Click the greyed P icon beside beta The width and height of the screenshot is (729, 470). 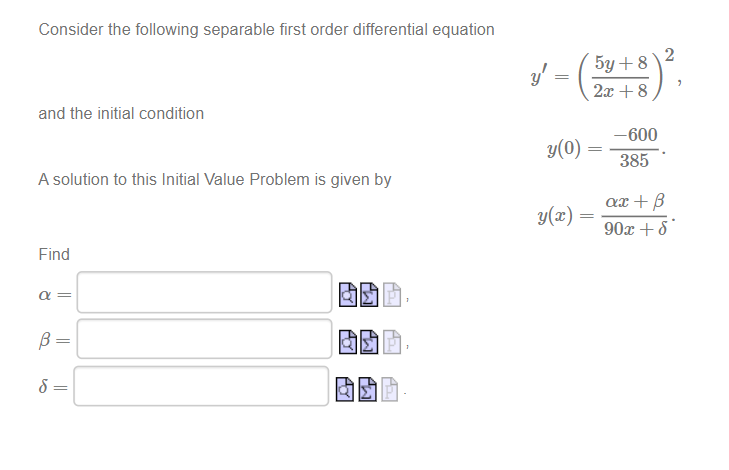(x=391, y=342)
